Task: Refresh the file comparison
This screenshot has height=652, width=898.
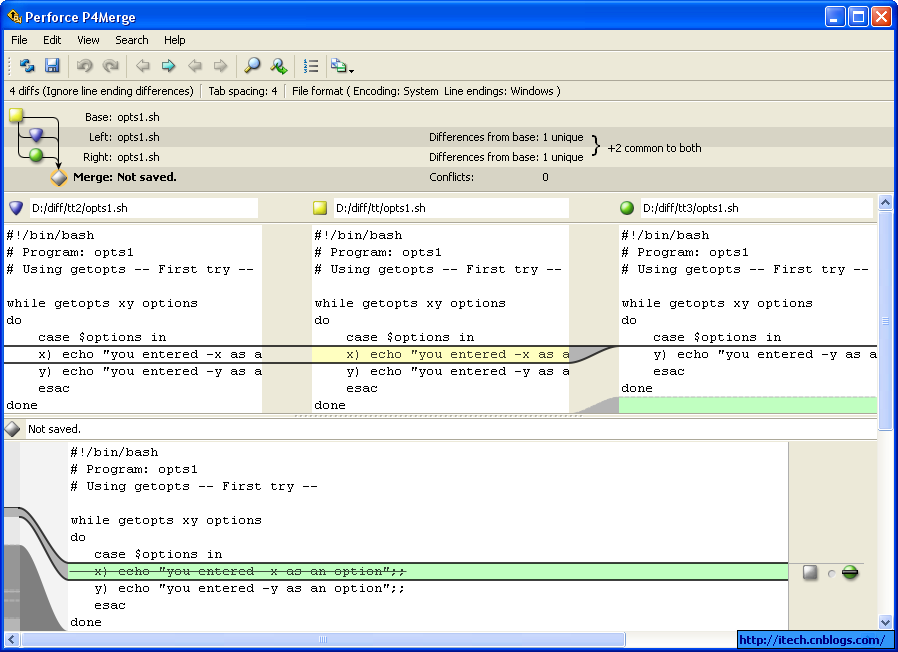Action: point(27,66)
